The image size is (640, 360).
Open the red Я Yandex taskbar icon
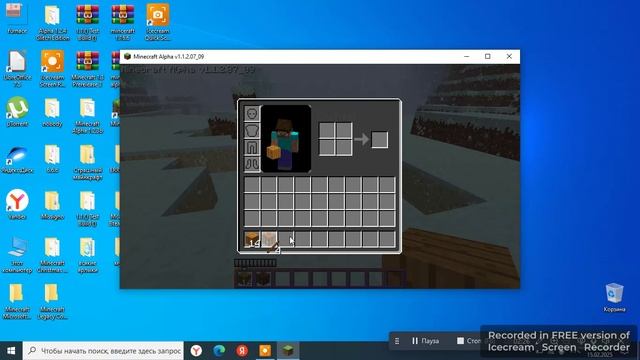242,351
